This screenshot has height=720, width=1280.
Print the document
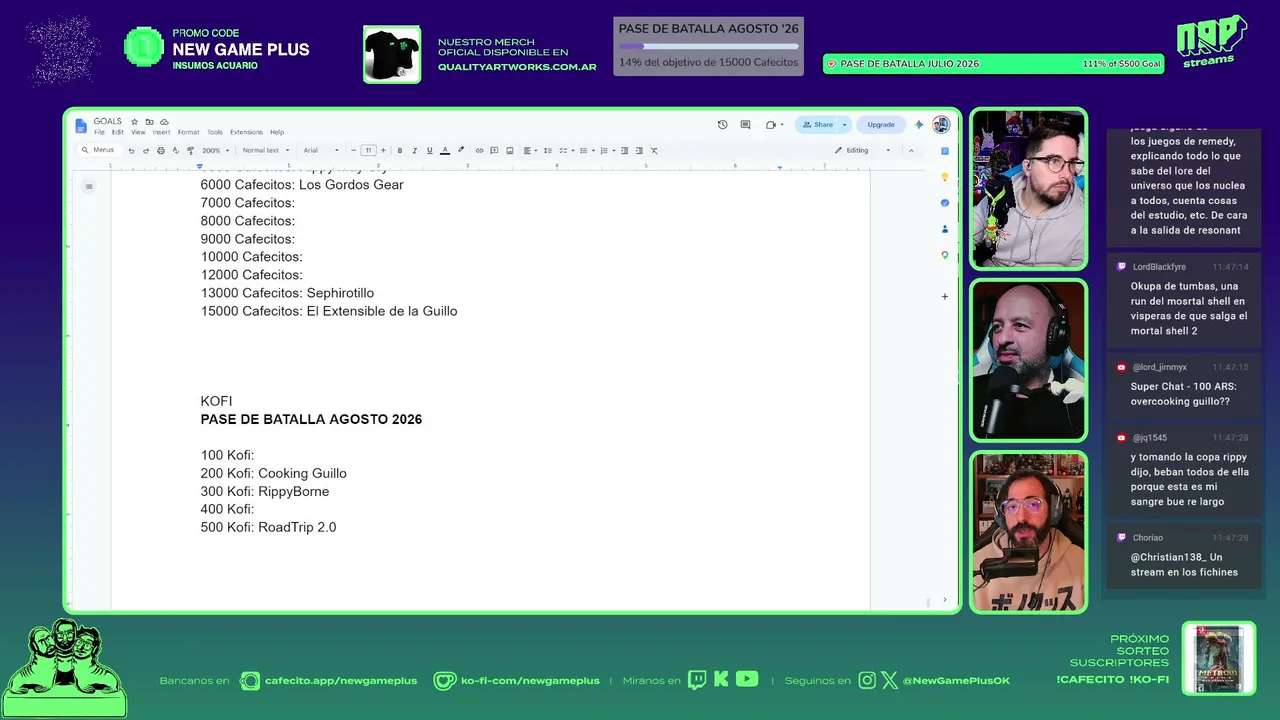click(x=160, y=151)
